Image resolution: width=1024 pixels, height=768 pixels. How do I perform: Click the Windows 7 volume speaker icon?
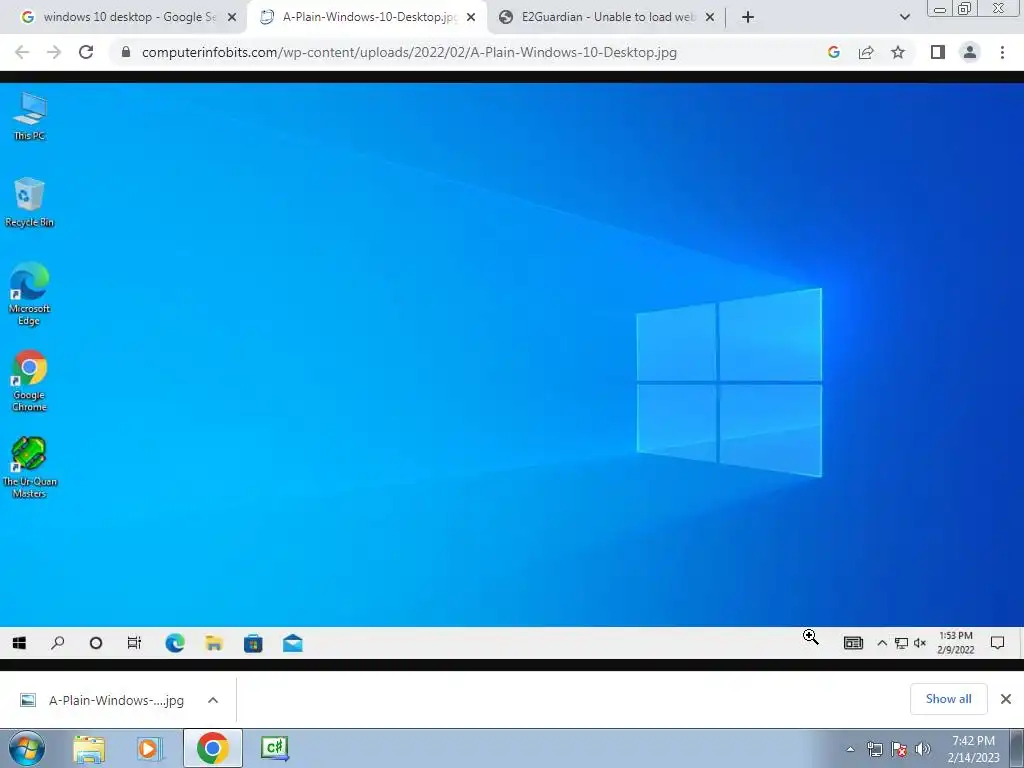tap(923, 749)
